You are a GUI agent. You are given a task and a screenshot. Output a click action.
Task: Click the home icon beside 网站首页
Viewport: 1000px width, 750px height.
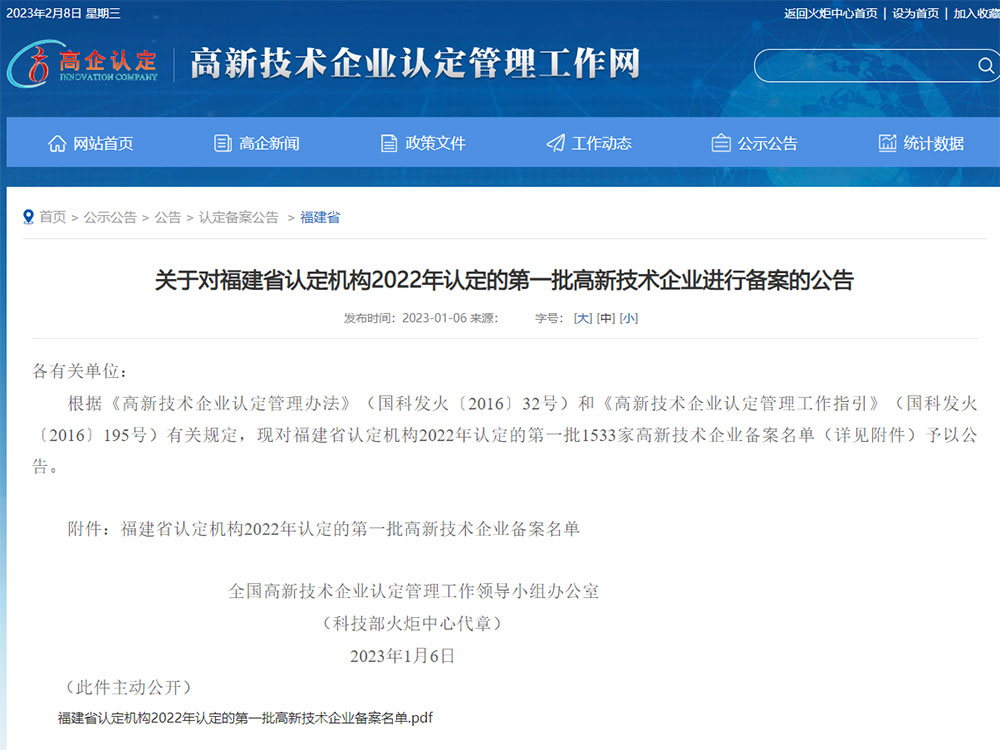(x=57, y=143)
